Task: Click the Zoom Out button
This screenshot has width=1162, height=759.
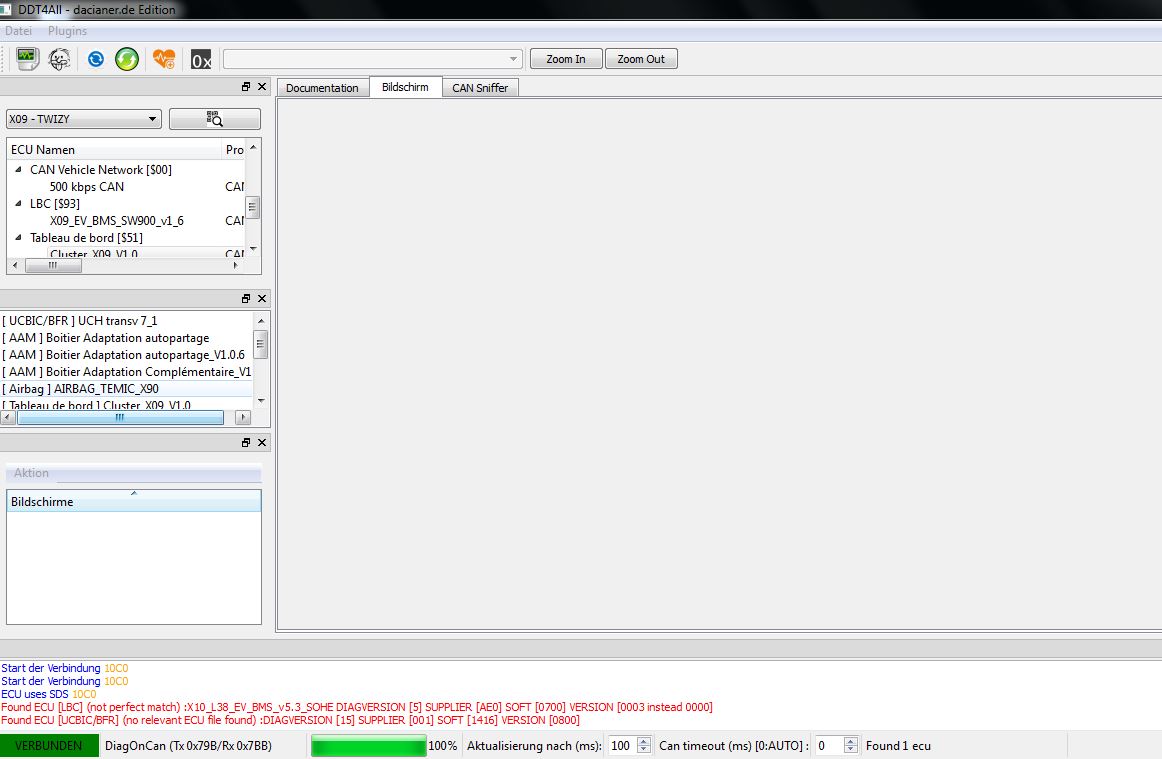Action: point(641,59)
